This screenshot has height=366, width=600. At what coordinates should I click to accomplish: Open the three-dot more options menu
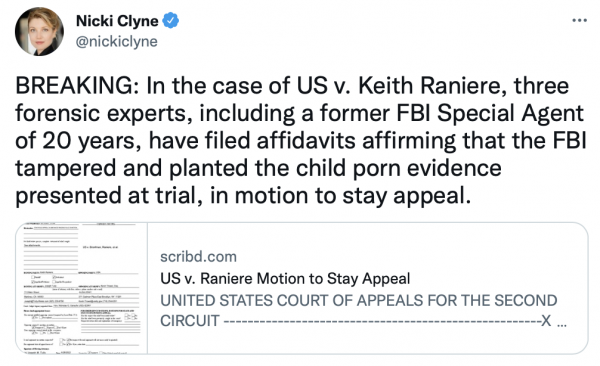[x=579, y=20]
